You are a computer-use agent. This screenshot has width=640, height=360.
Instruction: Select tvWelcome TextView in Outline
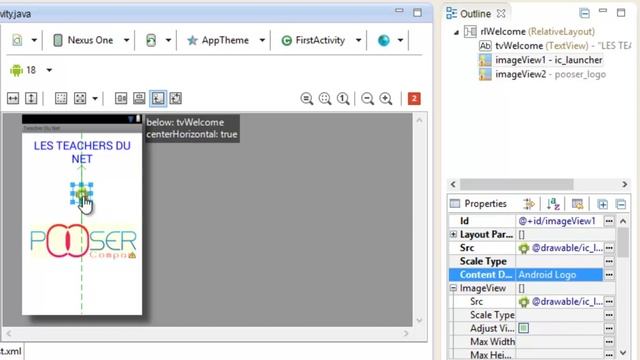pos(555,46)
